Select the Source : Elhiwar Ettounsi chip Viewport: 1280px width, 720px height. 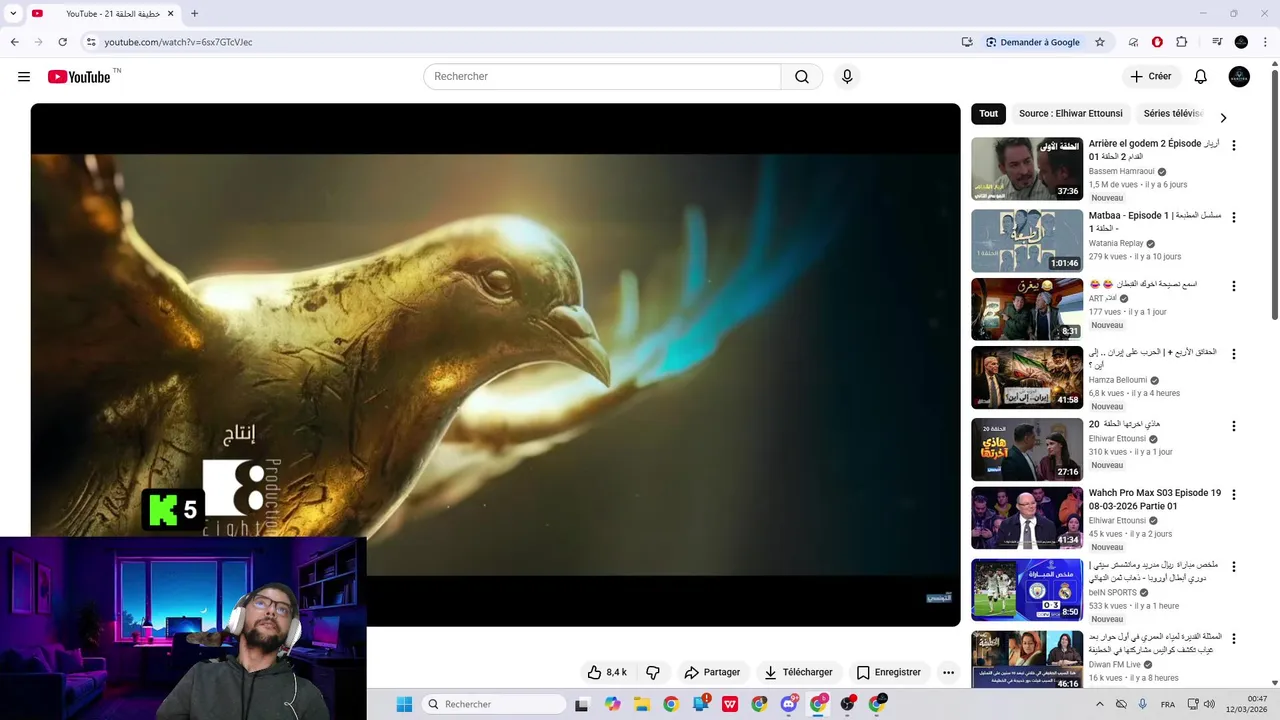click(x=1070, y=113)
